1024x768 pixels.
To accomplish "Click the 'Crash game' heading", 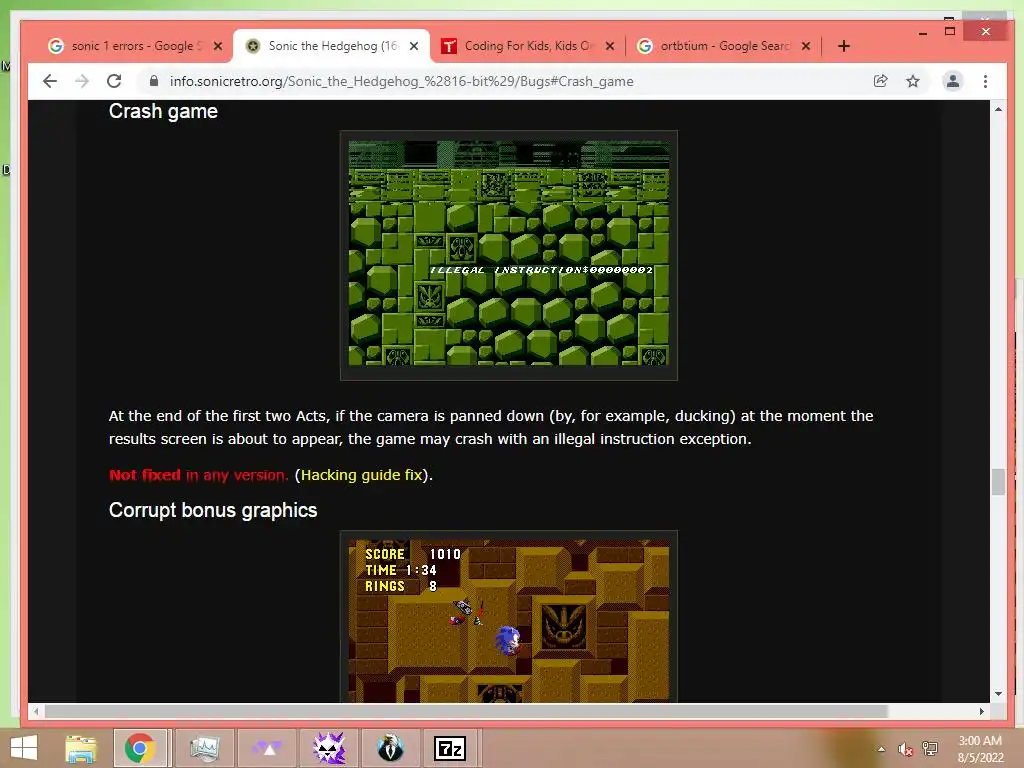I will [x=163, y=111].
